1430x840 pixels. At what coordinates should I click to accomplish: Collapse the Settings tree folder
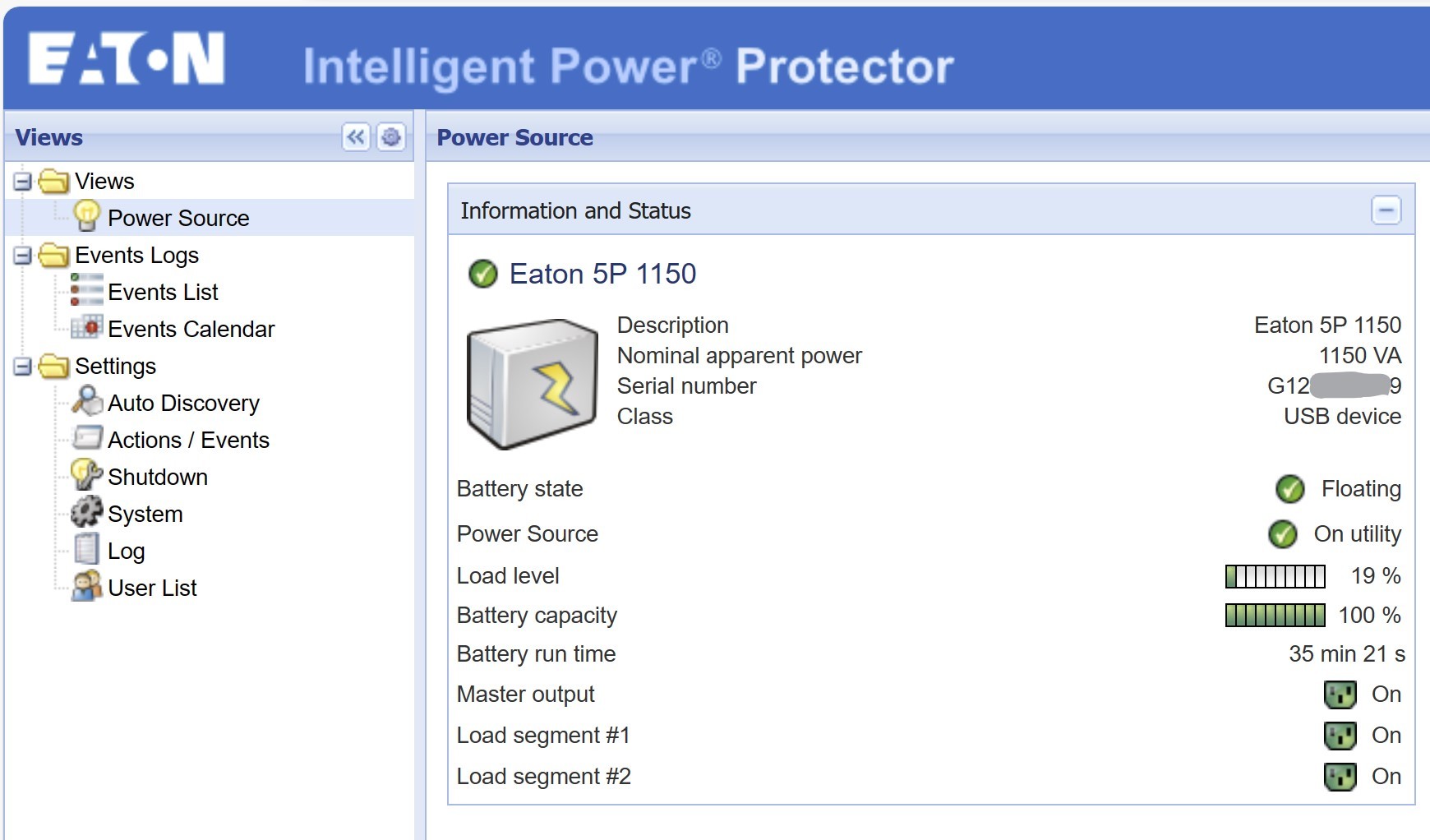(23, 366)
